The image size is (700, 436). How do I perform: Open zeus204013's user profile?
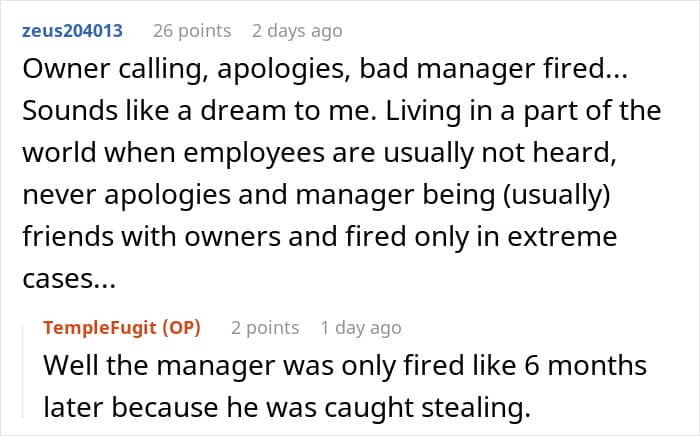(72, 31)
